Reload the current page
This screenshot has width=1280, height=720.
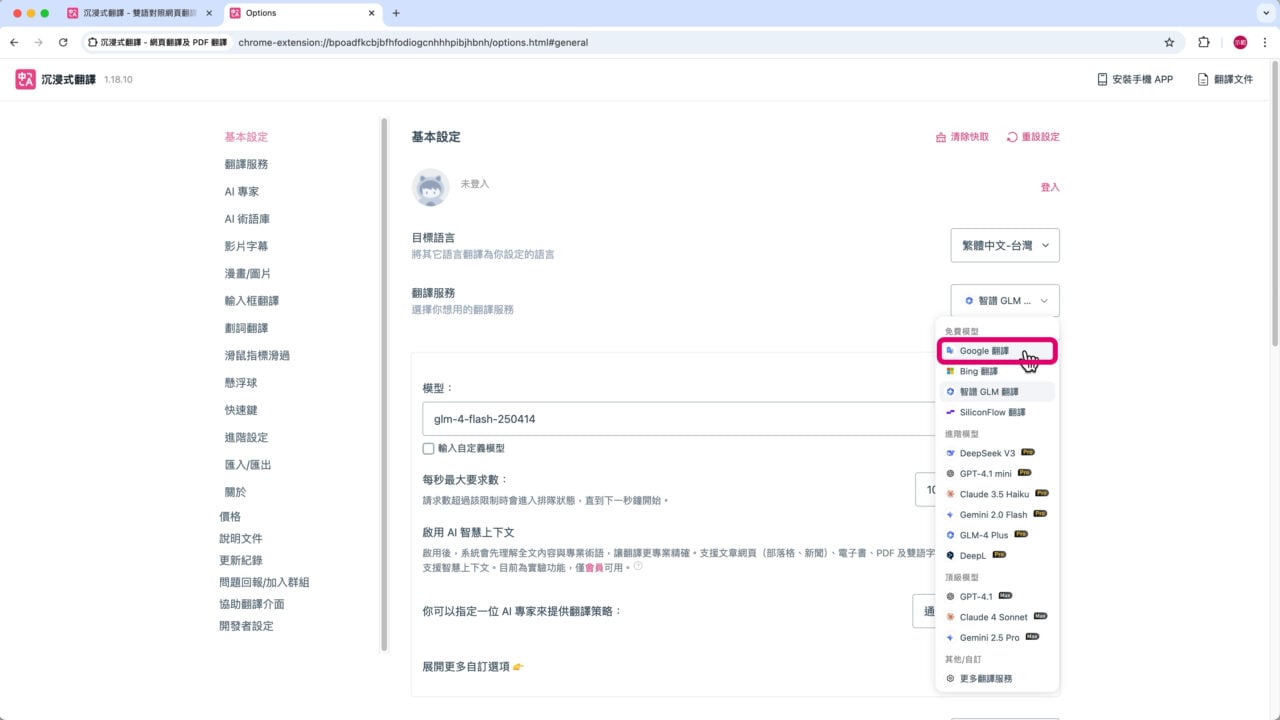[x=63, y=43]
